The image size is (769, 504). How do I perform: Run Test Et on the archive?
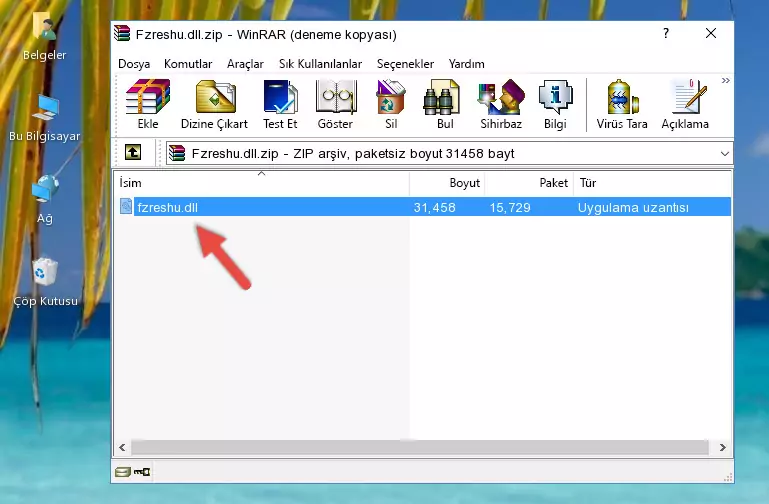click(x=280, y=97)
